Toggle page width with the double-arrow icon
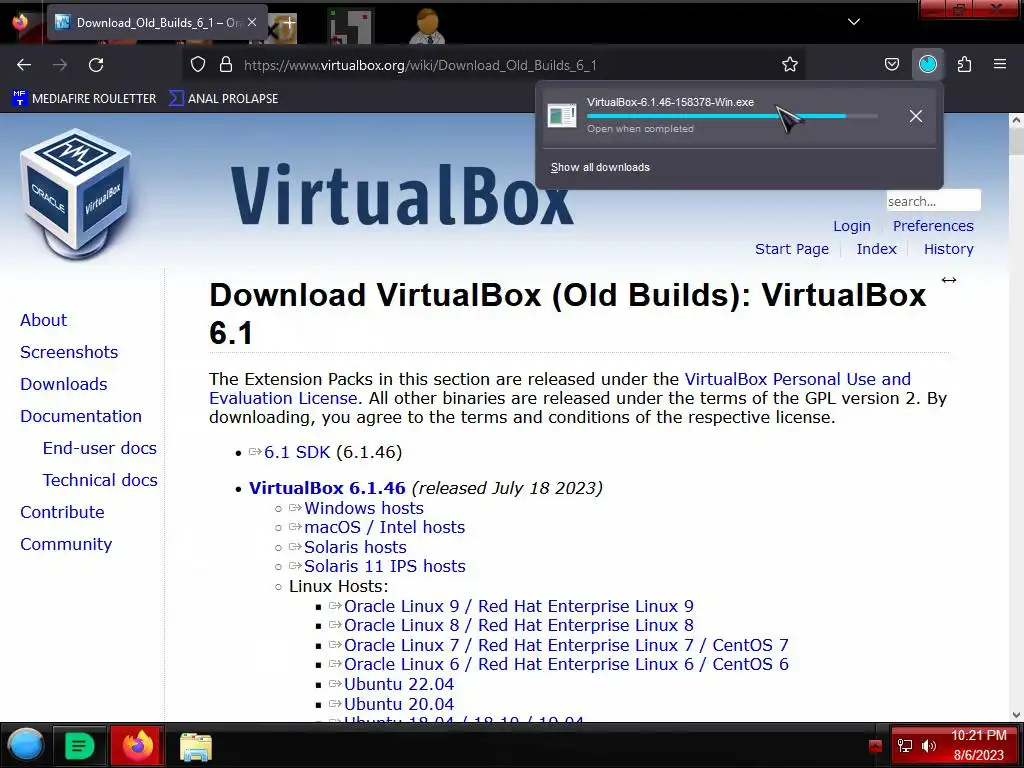Viewport: 1024px width, 768px height. 948,280
